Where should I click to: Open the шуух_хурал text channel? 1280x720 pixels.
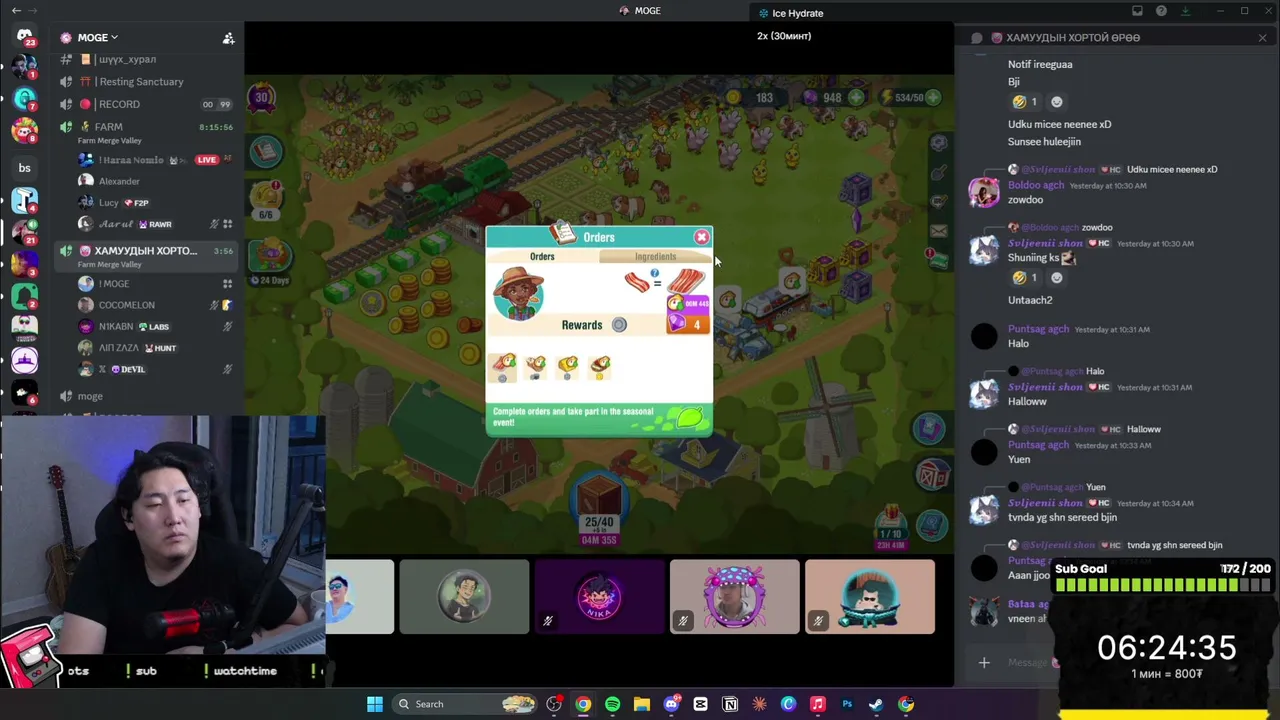(127, 59)
